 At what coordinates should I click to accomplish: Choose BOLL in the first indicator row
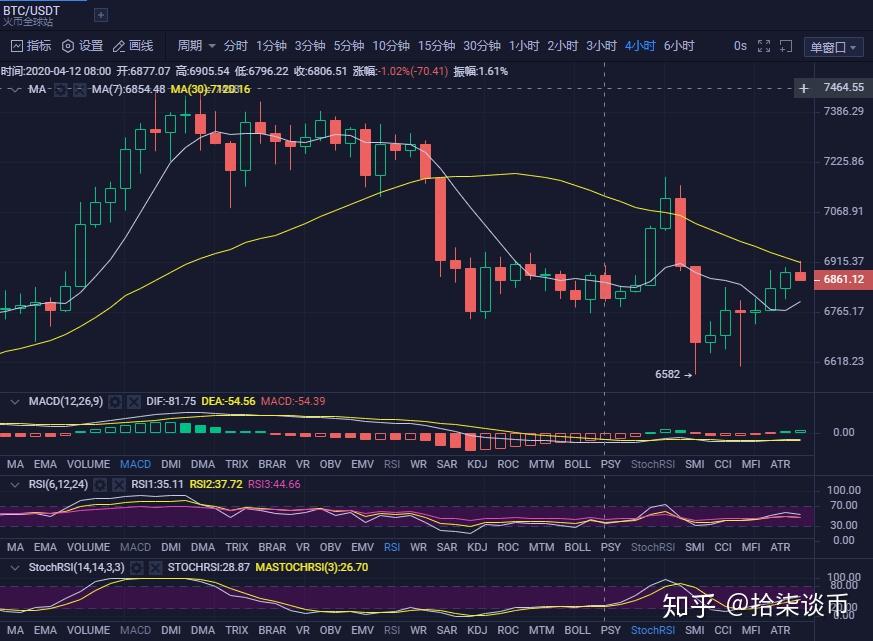tap(577, 464)
